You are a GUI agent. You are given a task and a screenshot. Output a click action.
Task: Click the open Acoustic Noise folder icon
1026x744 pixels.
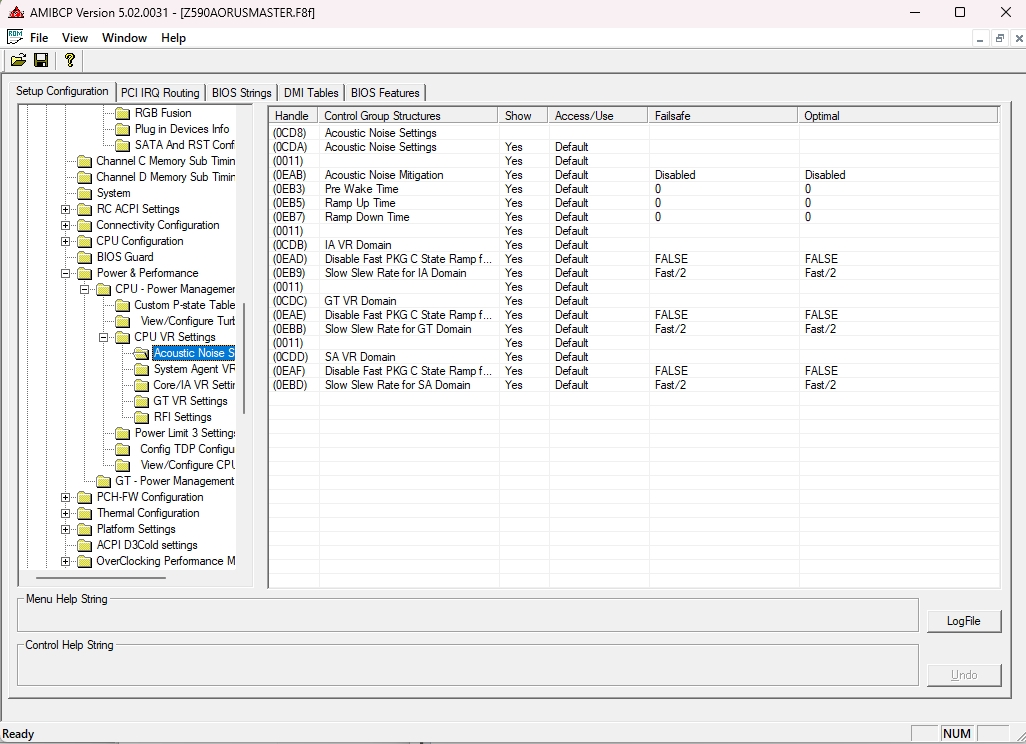(x=141, y=354)
